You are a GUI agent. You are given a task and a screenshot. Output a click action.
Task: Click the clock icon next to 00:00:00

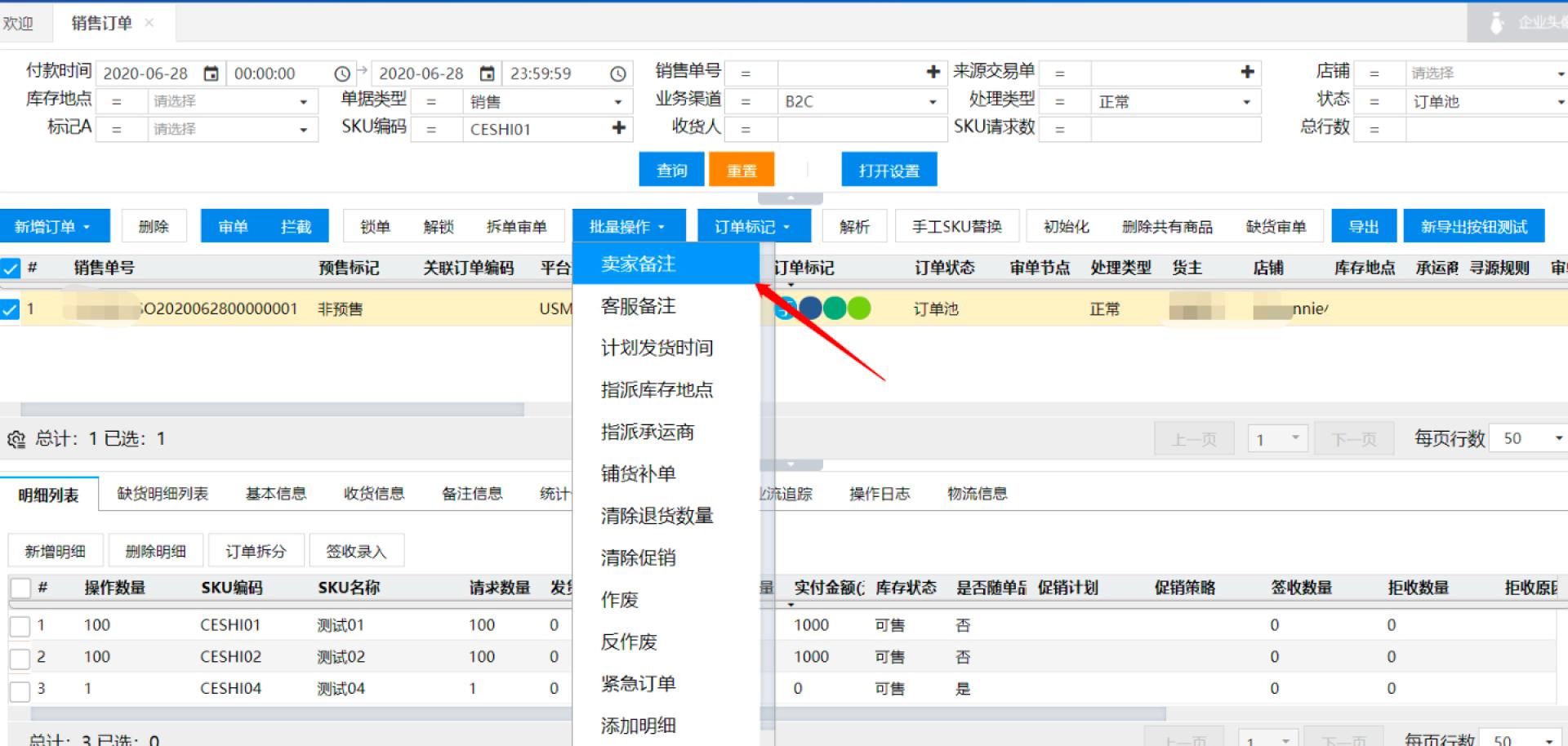tap(342, 73)
